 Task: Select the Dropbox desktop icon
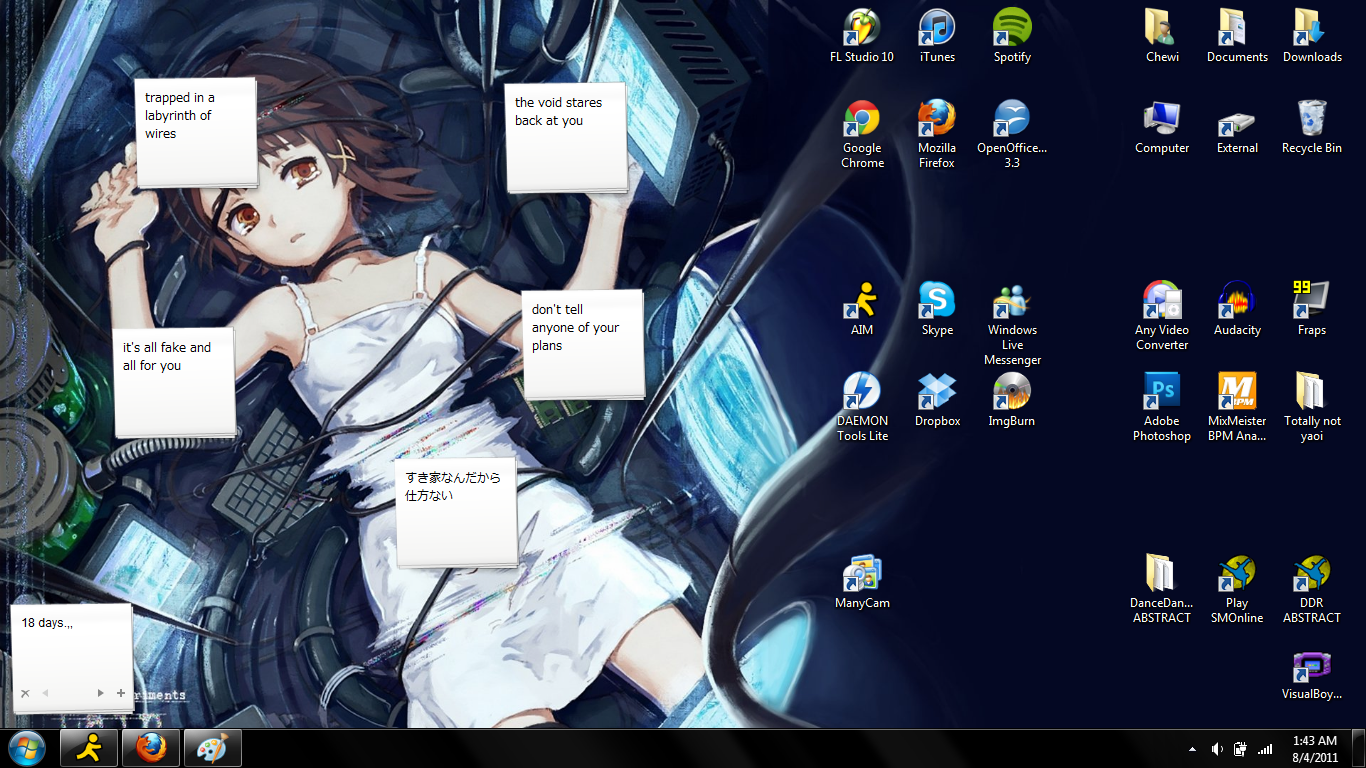[x=937, y=400]
